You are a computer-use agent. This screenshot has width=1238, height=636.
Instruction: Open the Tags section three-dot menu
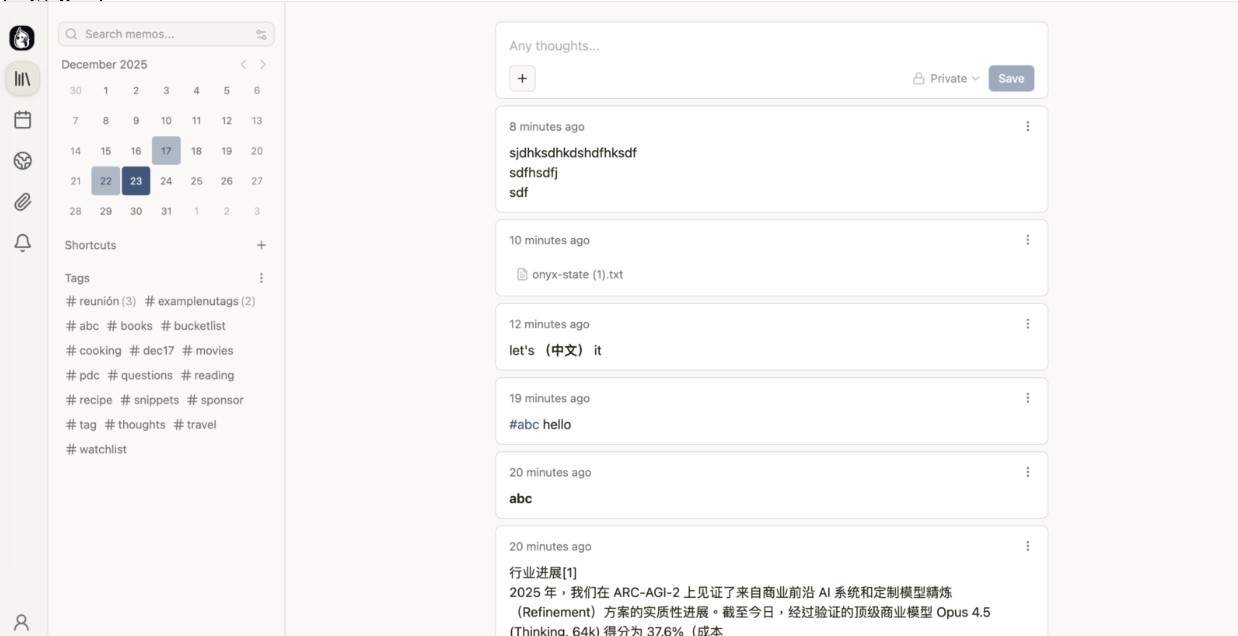point(261,278)
